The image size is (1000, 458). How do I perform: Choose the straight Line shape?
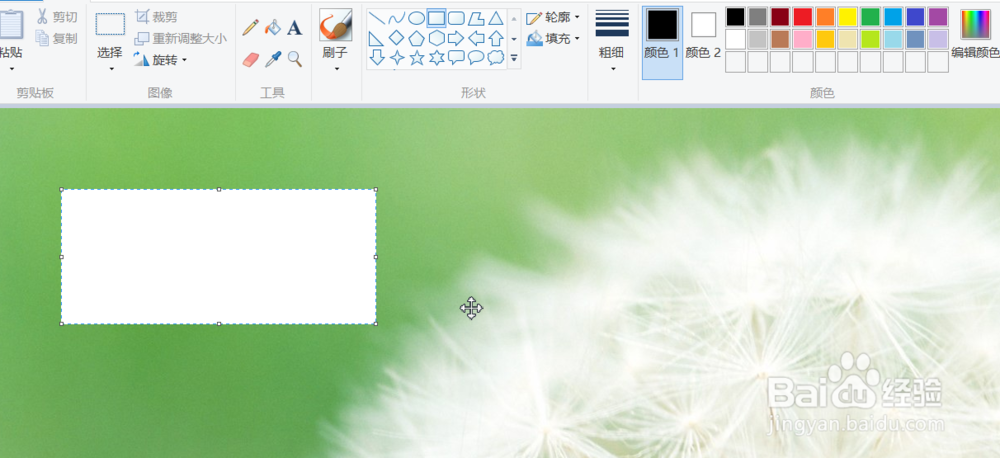pos(377,18)
